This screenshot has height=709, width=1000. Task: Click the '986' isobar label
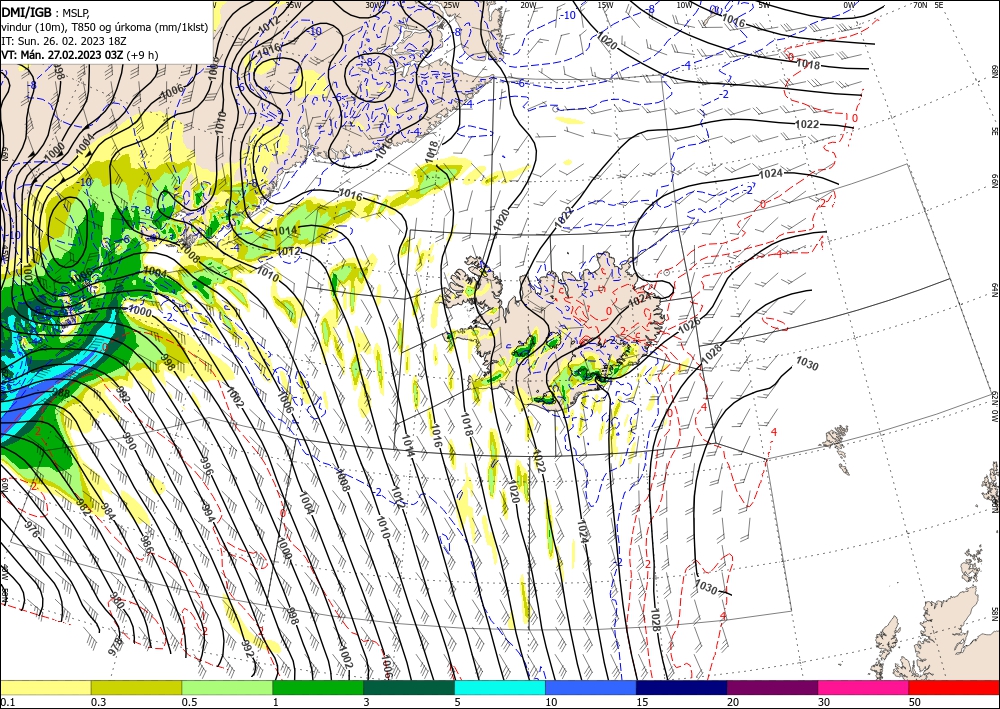coord(146,544)
